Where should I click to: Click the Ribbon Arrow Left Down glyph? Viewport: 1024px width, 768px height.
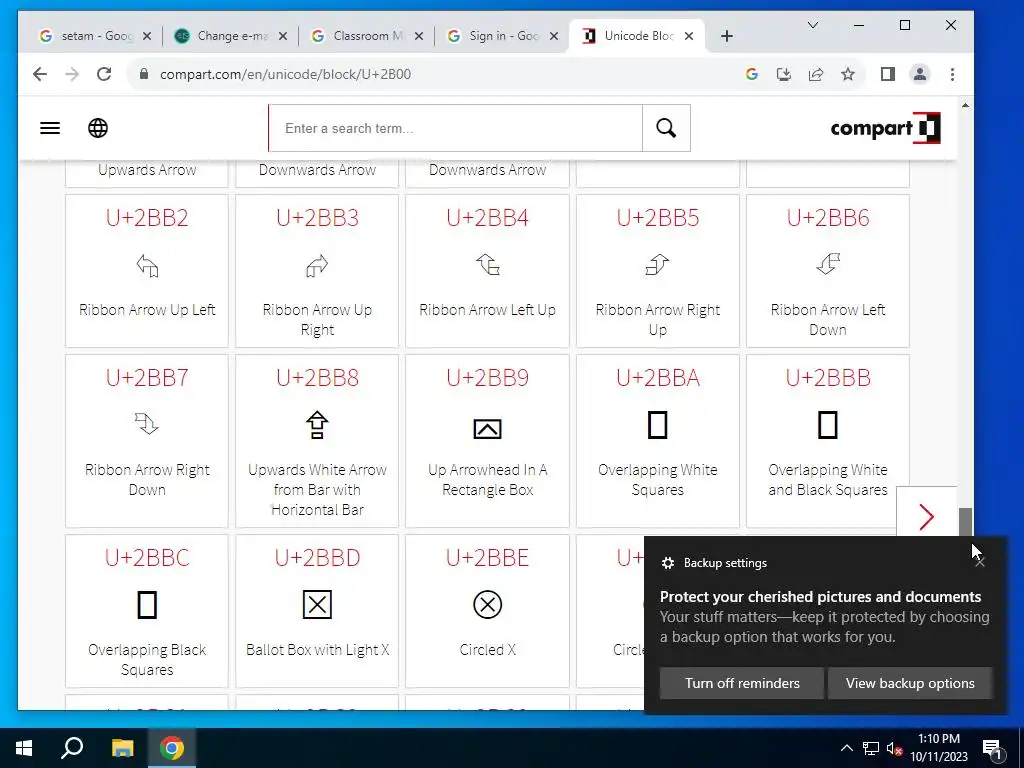click(x=828, y=264)
